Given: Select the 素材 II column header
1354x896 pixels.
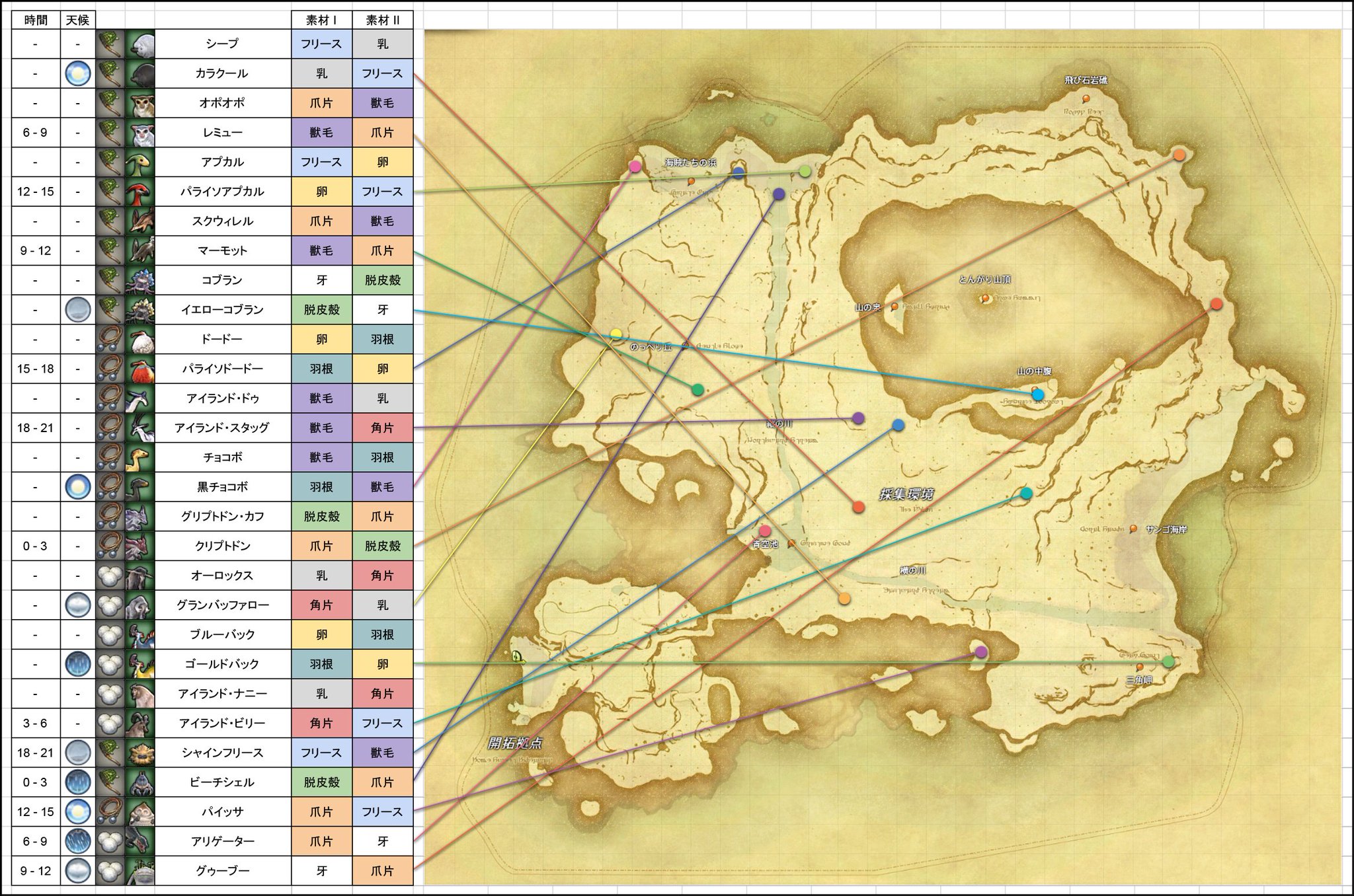Looking at the screenshot, I should coord(382,20).
